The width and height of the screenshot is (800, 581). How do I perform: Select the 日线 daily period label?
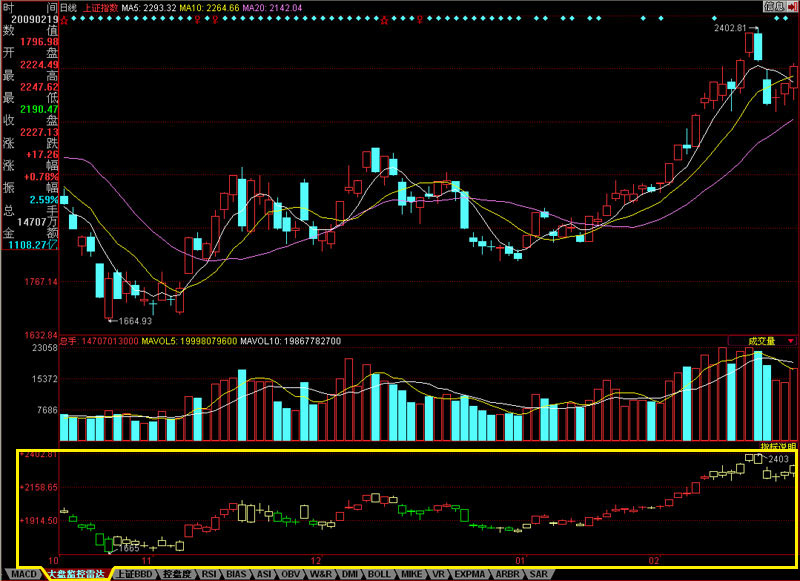point(69,6)
